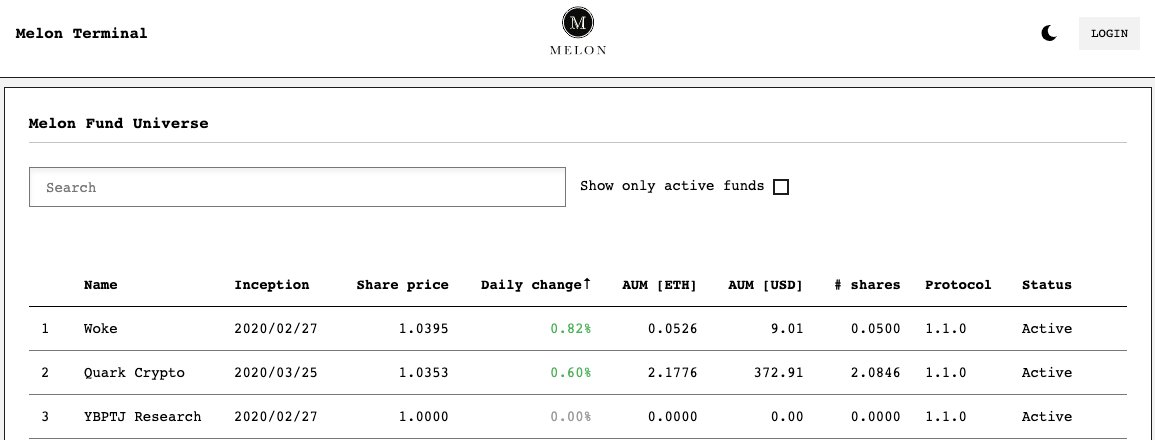Click the 0.60% daily change value
Image resolution: width=1155 pixels, height=440 pixels.
pos(570,373)
